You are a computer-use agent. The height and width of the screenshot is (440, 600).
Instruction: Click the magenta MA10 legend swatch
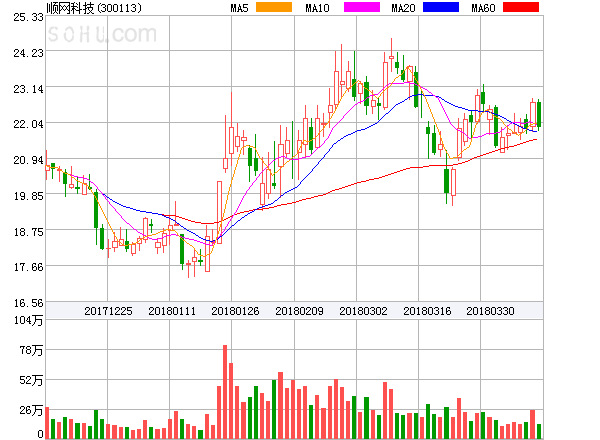(x=362, y=7)
